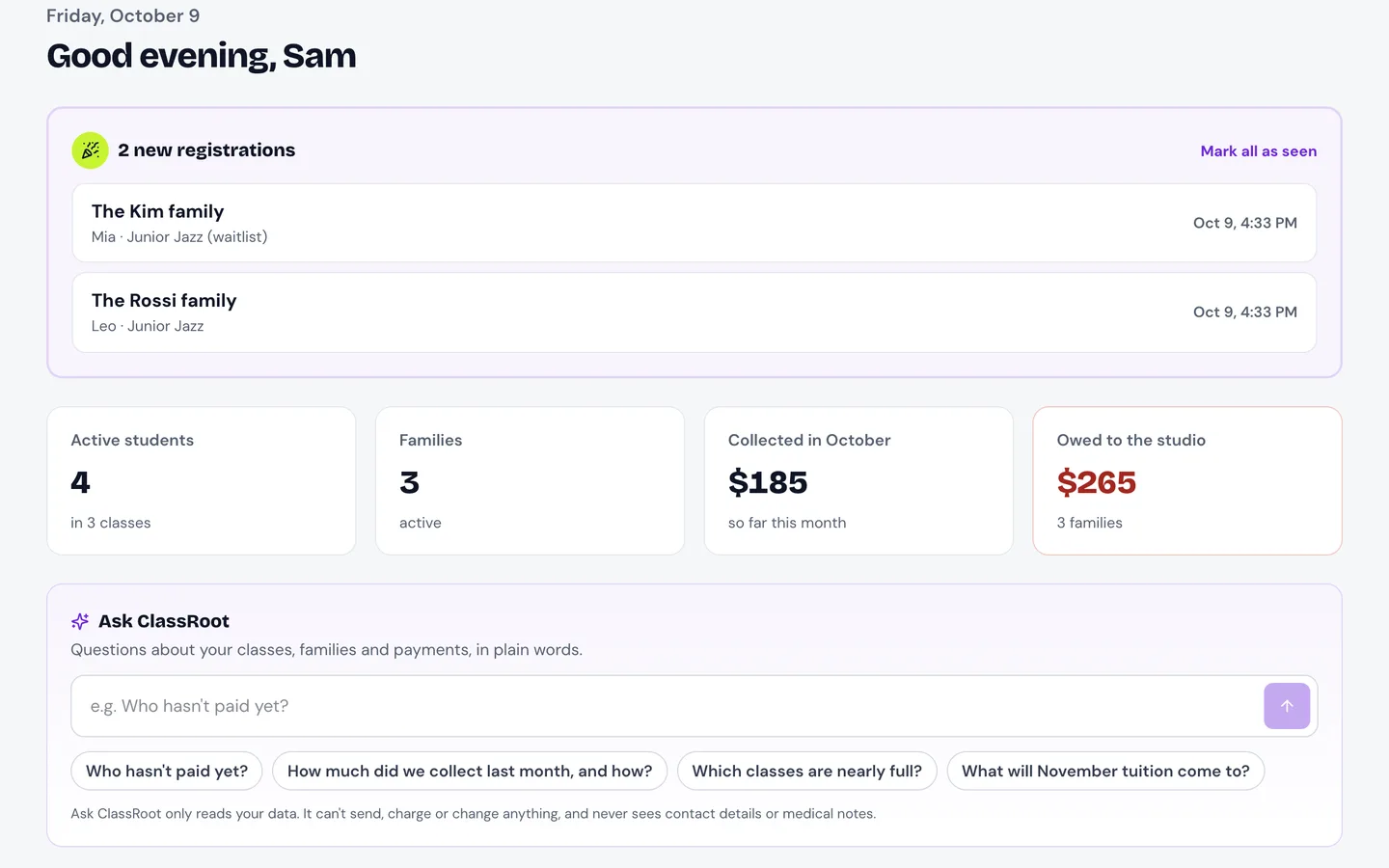Choose the "Who hasn't paid yet?" suggestion
Screen dimensions: 1389x868
tap(167, 771)
